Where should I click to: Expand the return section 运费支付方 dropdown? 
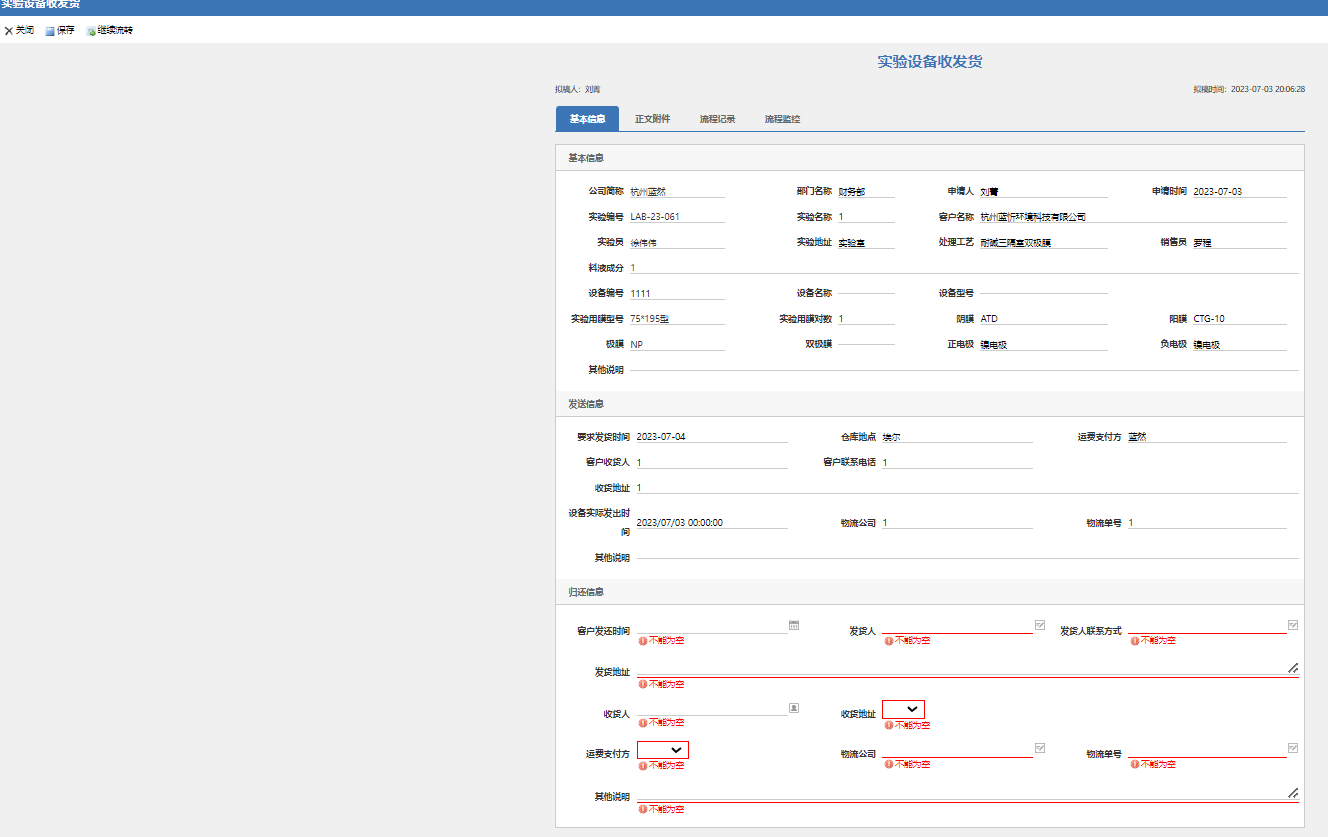[x=663, y=750]
